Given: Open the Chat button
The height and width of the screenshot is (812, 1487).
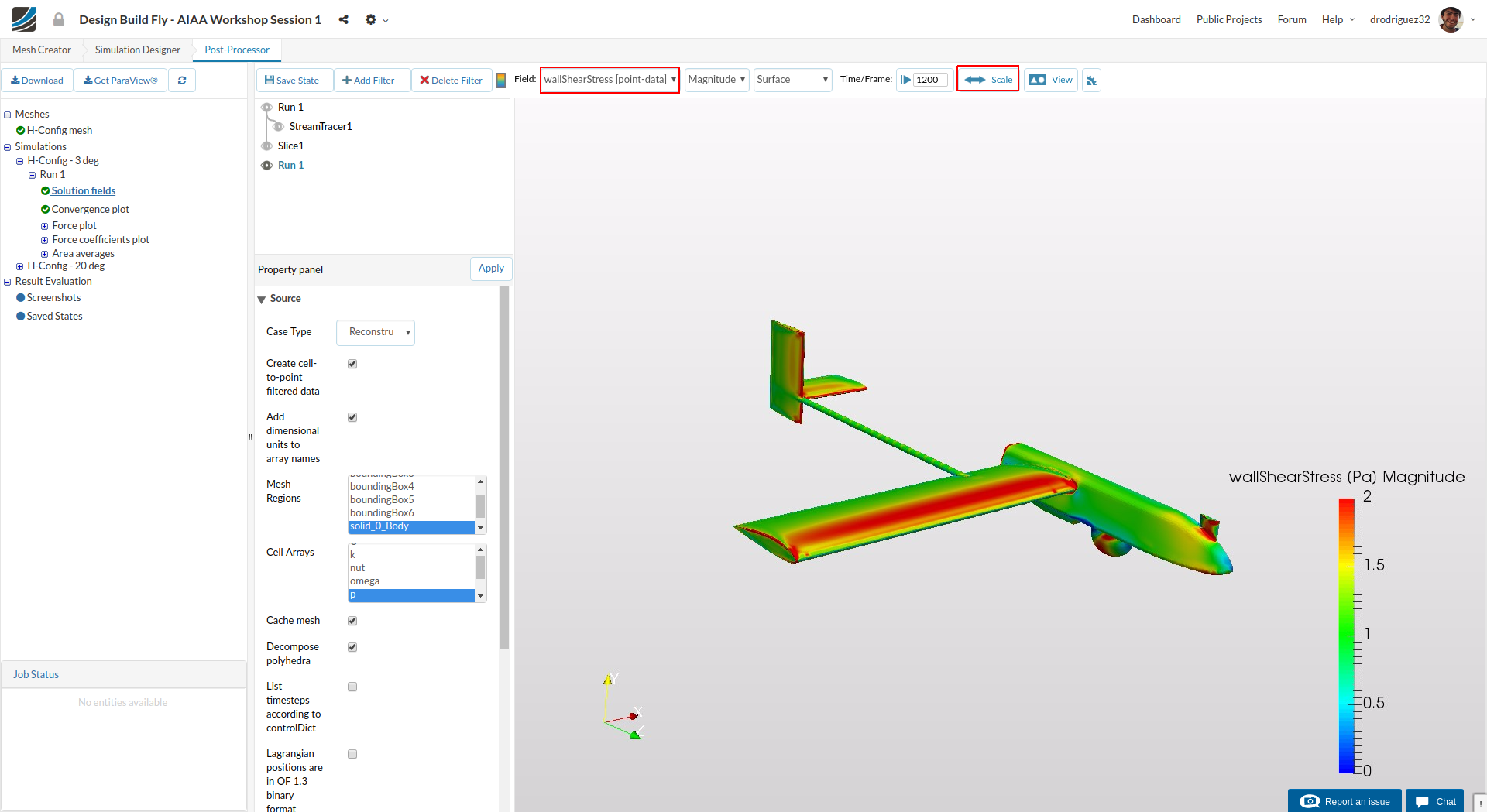Looking at the screenshot, I should pos(1435,801).
